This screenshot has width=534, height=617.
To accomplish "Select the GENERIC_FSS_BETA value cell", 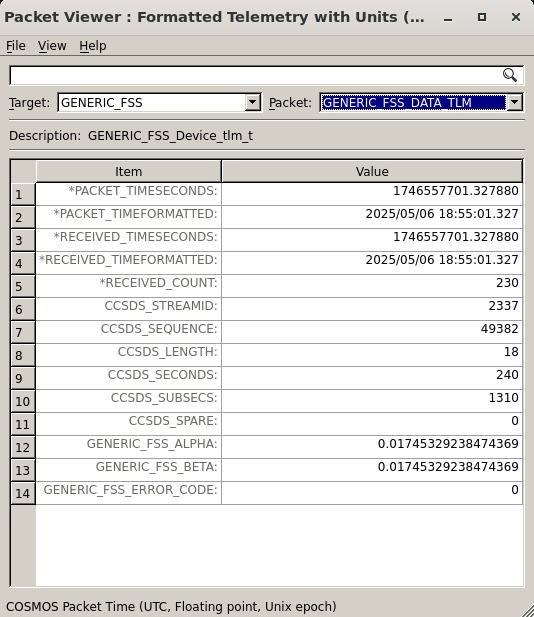I will (372, 470).
